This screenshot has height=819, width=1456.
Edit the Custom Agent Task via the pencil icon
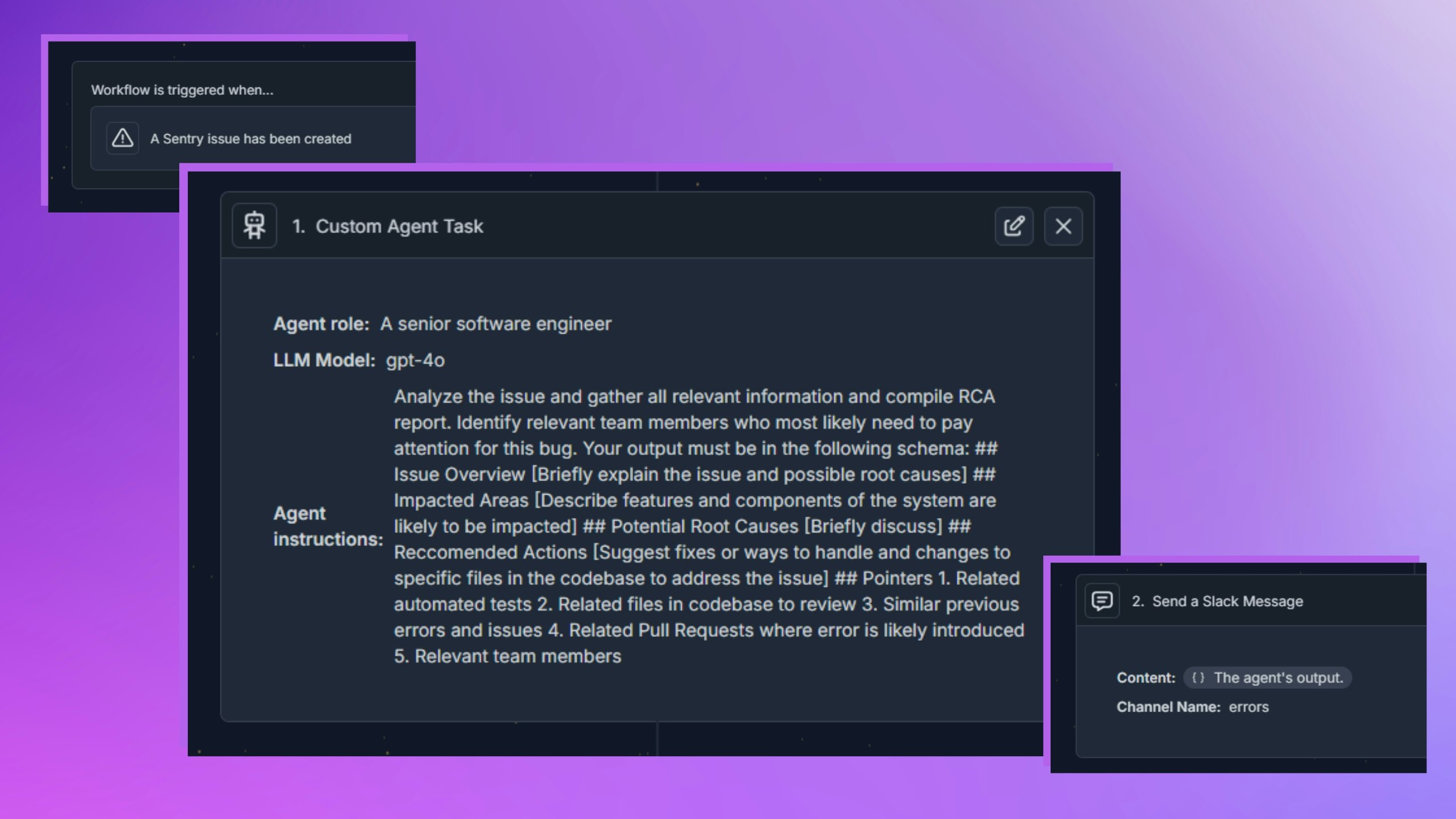click(1013, 226)
